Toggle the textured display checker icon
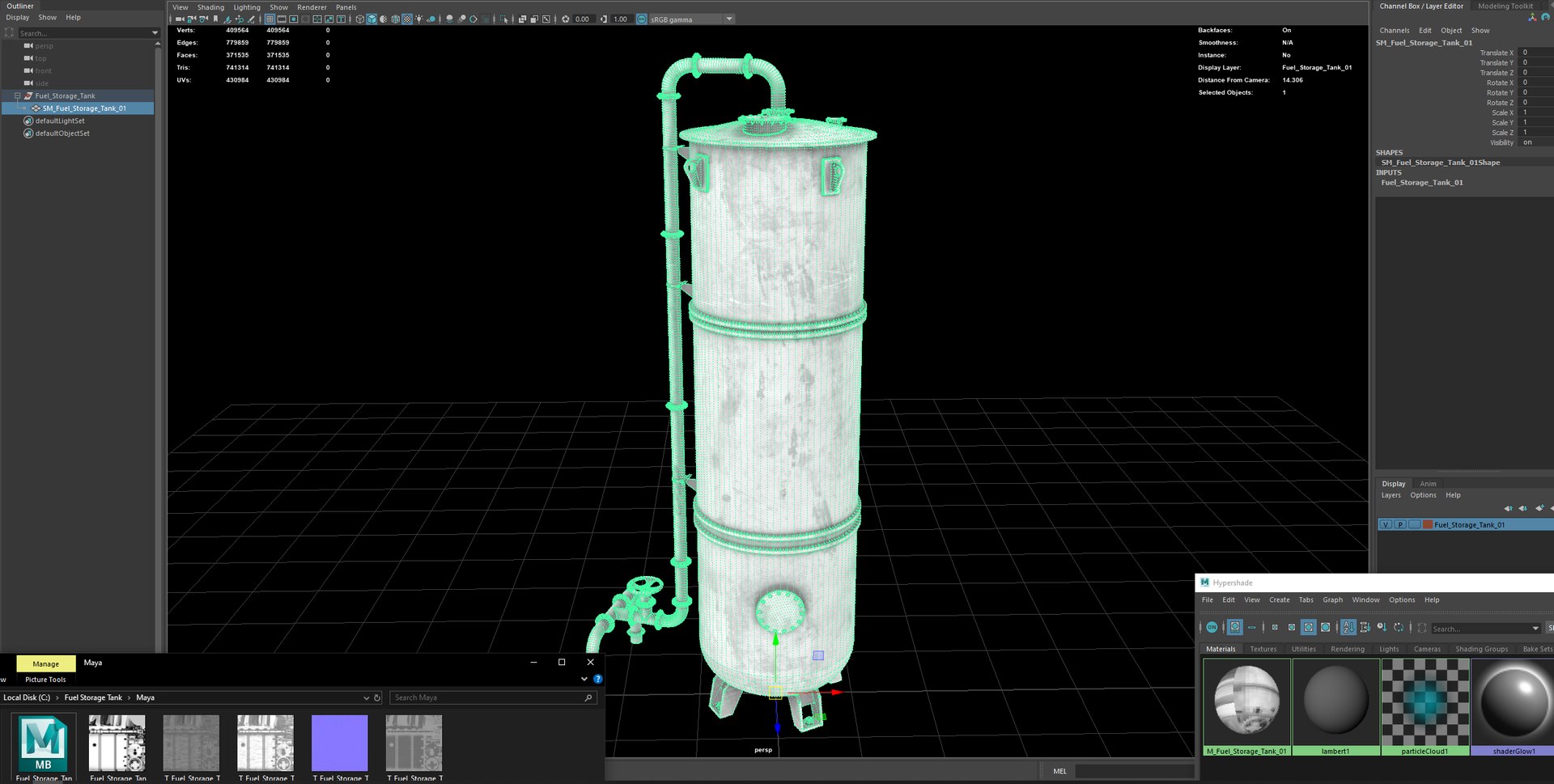Image resolution: width=1554 pixels, height=784 pixels. pos(407,19)
